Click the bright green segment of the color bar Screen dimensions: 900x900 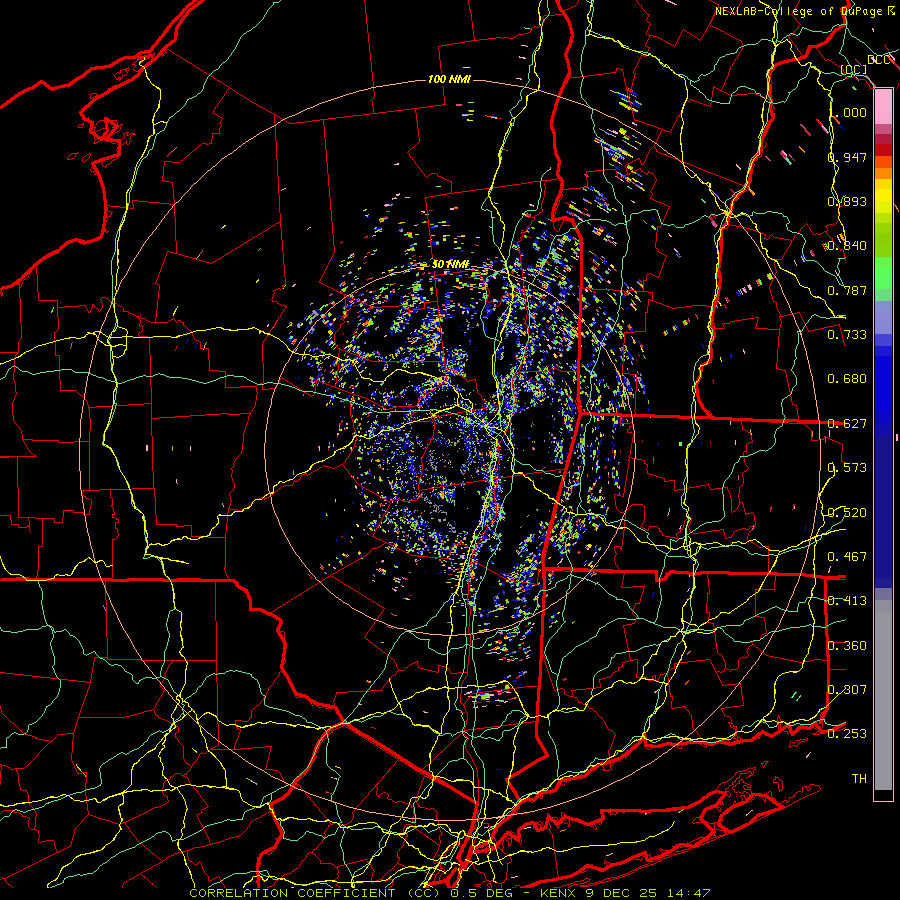[x=883, y=273]
